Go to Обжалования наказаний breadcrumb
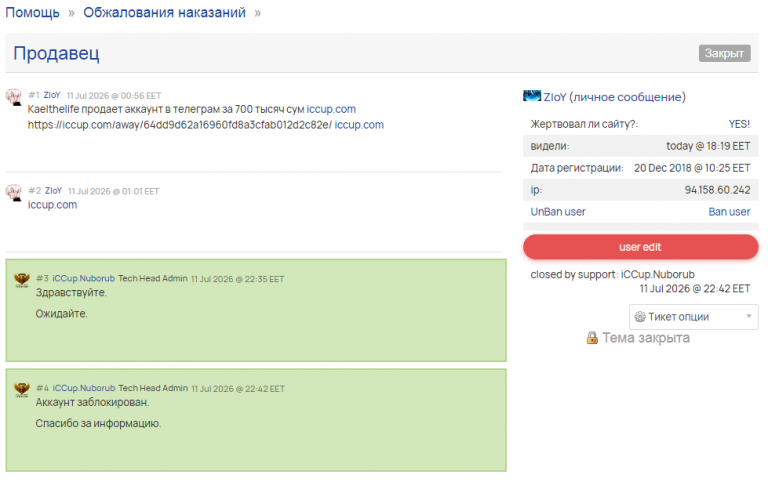Image resolution: width=768 pixels, height=482 pixels. tap(164, 12)
